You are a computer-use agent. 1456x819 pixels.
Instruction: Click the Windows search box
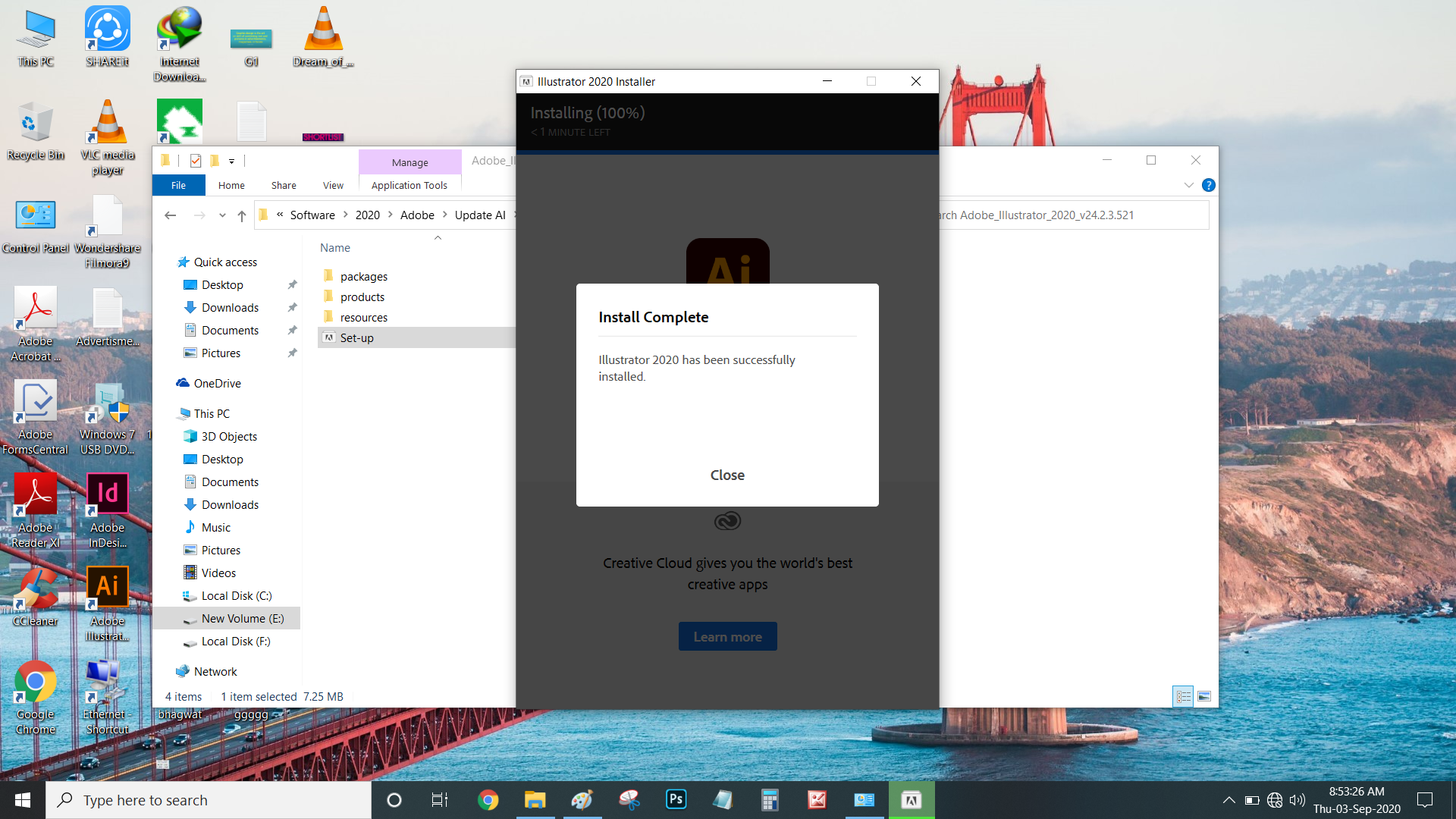coord(209,799)
